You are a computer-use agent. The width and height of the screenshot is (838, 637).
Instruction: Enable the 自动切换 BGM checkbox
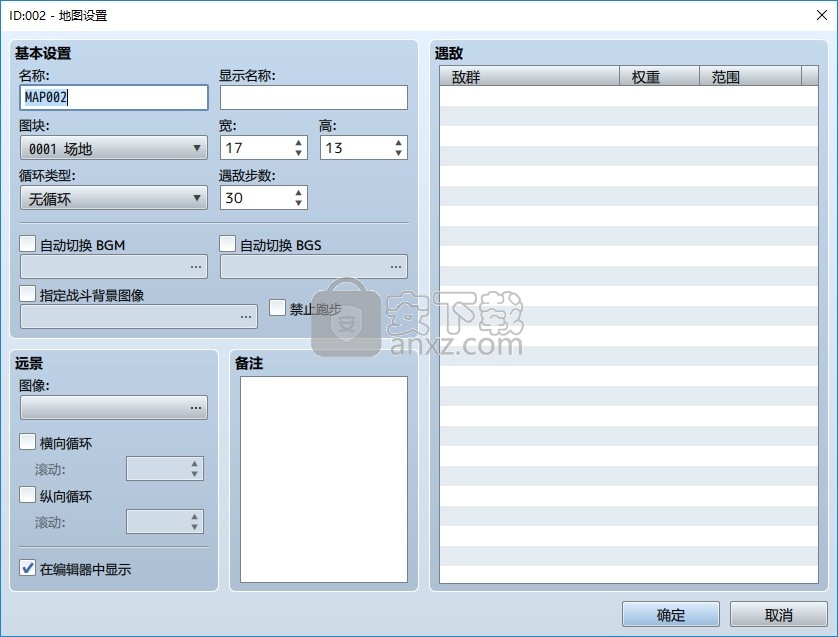(27, 244)
